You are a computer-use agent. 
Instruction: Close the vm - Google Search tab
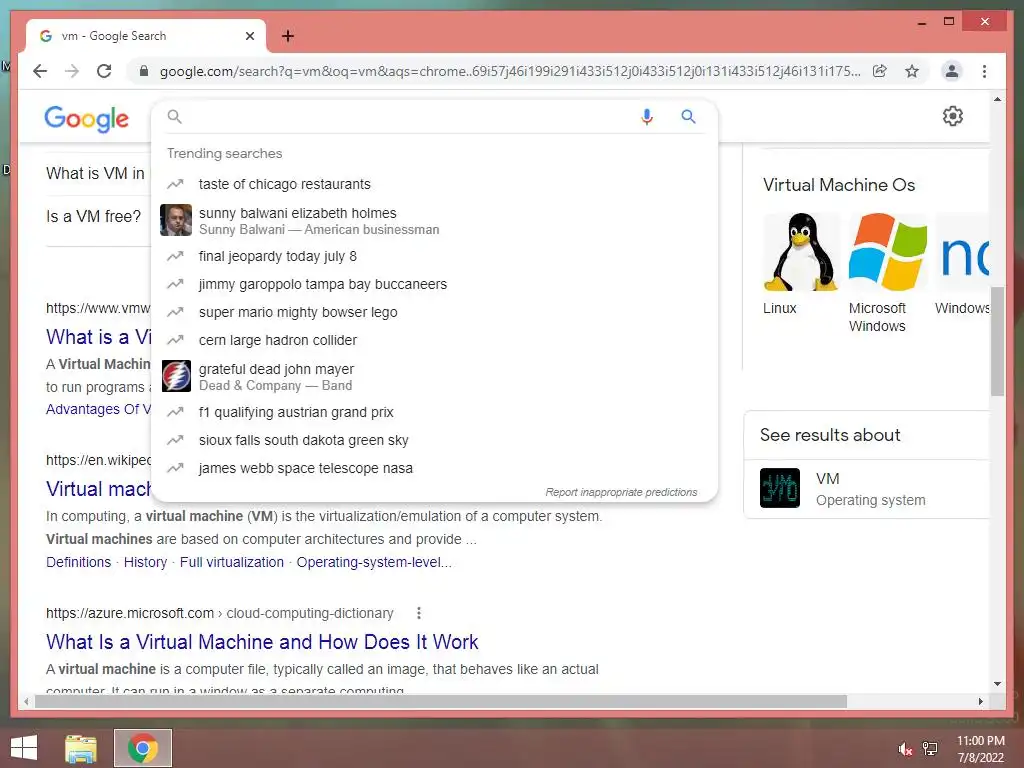pos(249,36)
